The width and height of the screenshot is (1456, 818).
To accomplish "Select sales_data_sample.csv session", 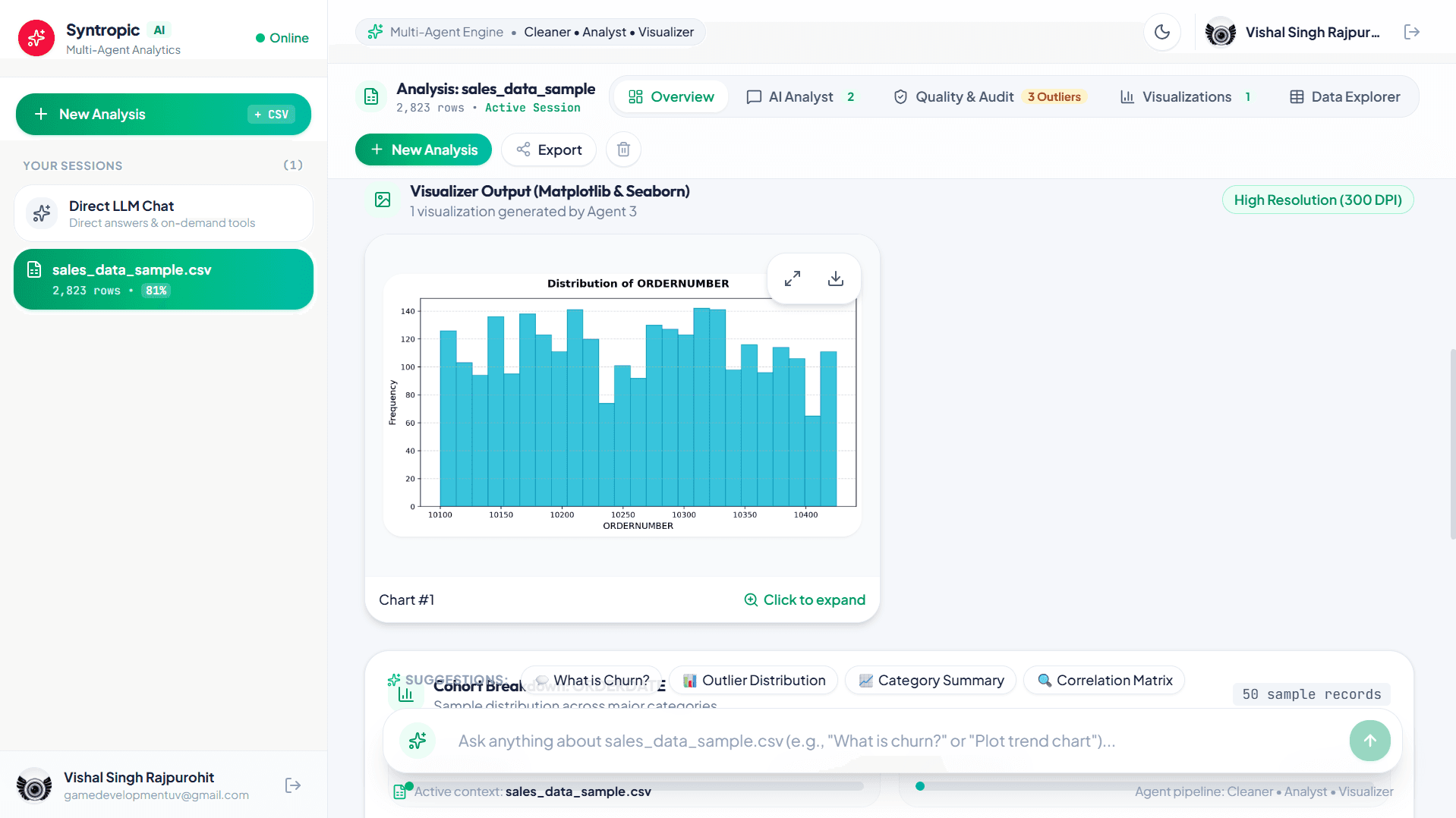I will tap(163, 279).
